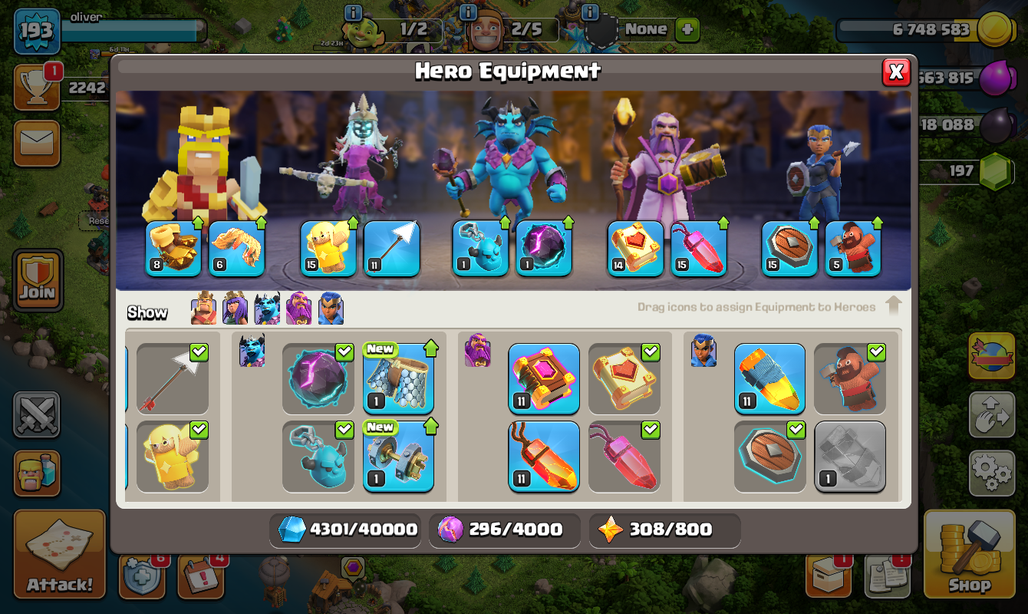This screenshot has height=614, width=1028.
Task: Click the Attack! button
Action: pyautogui.click(x=59, y=554)
